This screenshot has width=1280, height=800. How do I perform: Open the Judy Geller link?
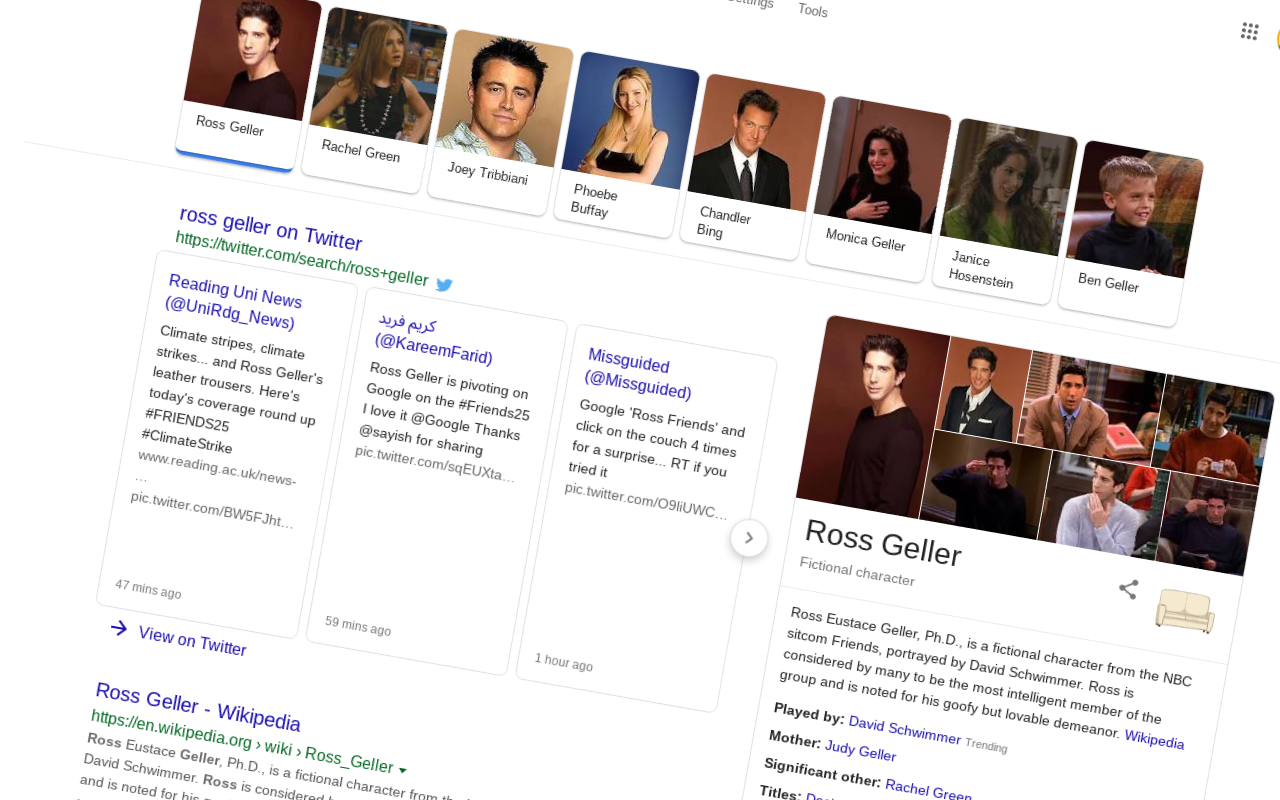click(860, 750)
